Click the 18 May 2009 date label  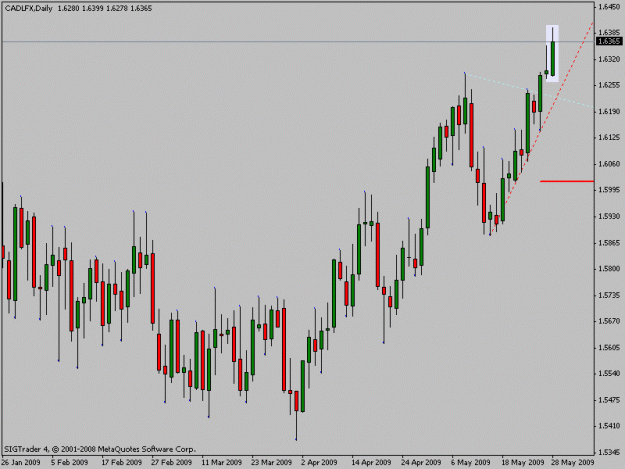click(523, 462)
